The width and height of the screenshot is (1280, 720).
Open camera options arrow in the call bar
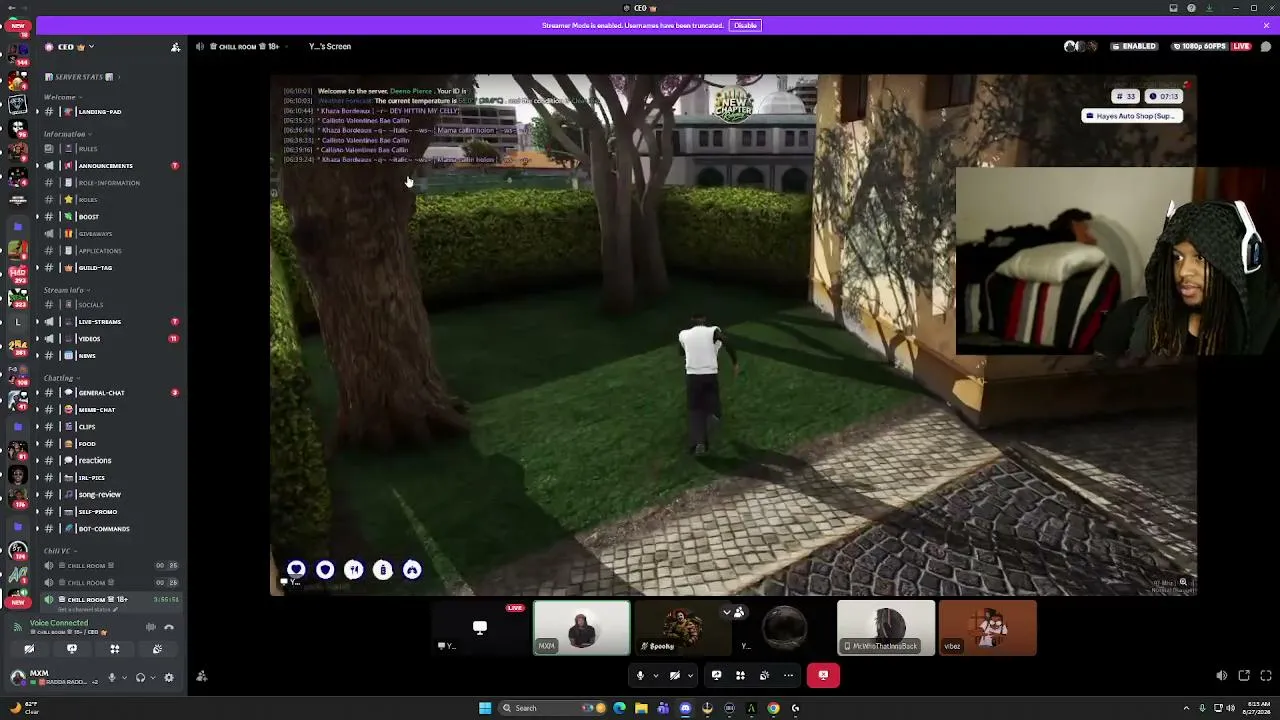pyautogui.click(x=690, y=676)
